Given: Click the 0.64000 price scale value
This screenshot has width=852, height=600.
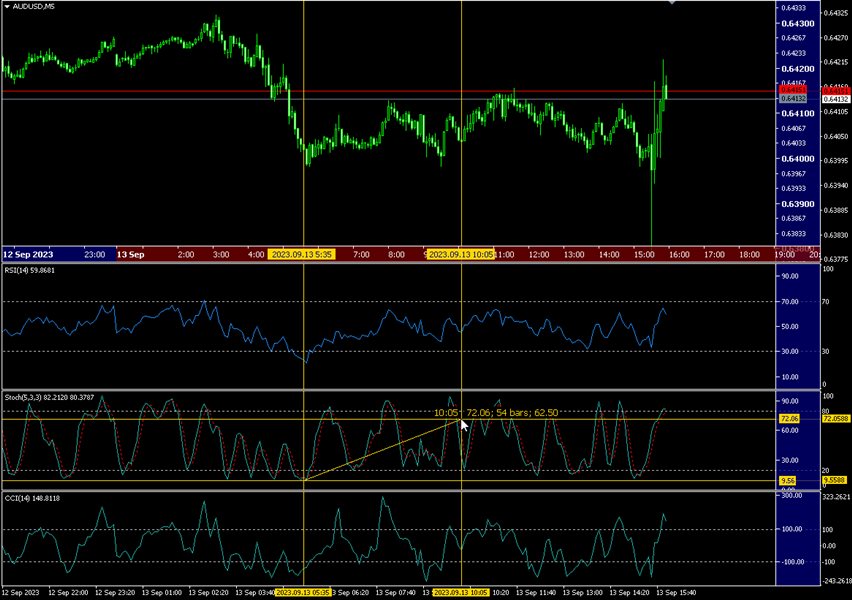Looking at the screenshot, I should (798, 159).
